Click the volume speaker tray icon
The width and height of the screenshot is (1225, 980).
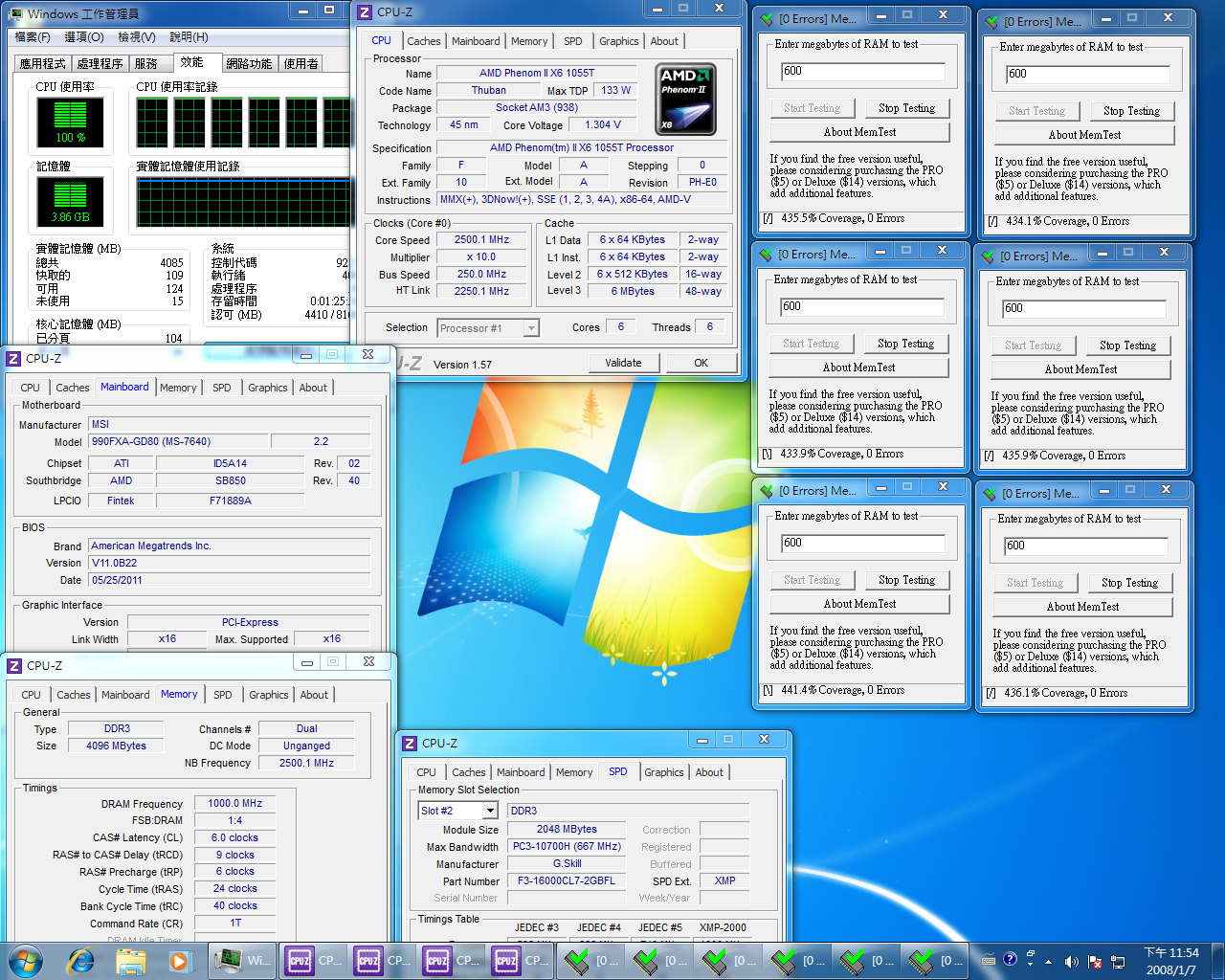point(1071,961)
